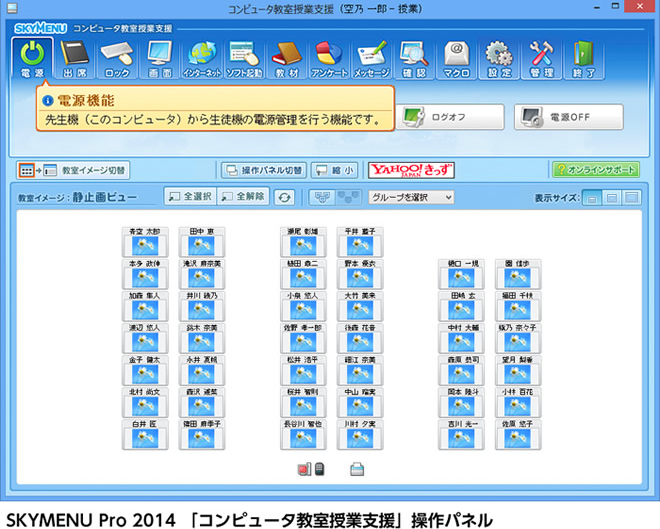Open the 確認 check function
Image resolution: width=660 pixels, height=529 pixels.
pyautogui.click(x=414, y=58)
